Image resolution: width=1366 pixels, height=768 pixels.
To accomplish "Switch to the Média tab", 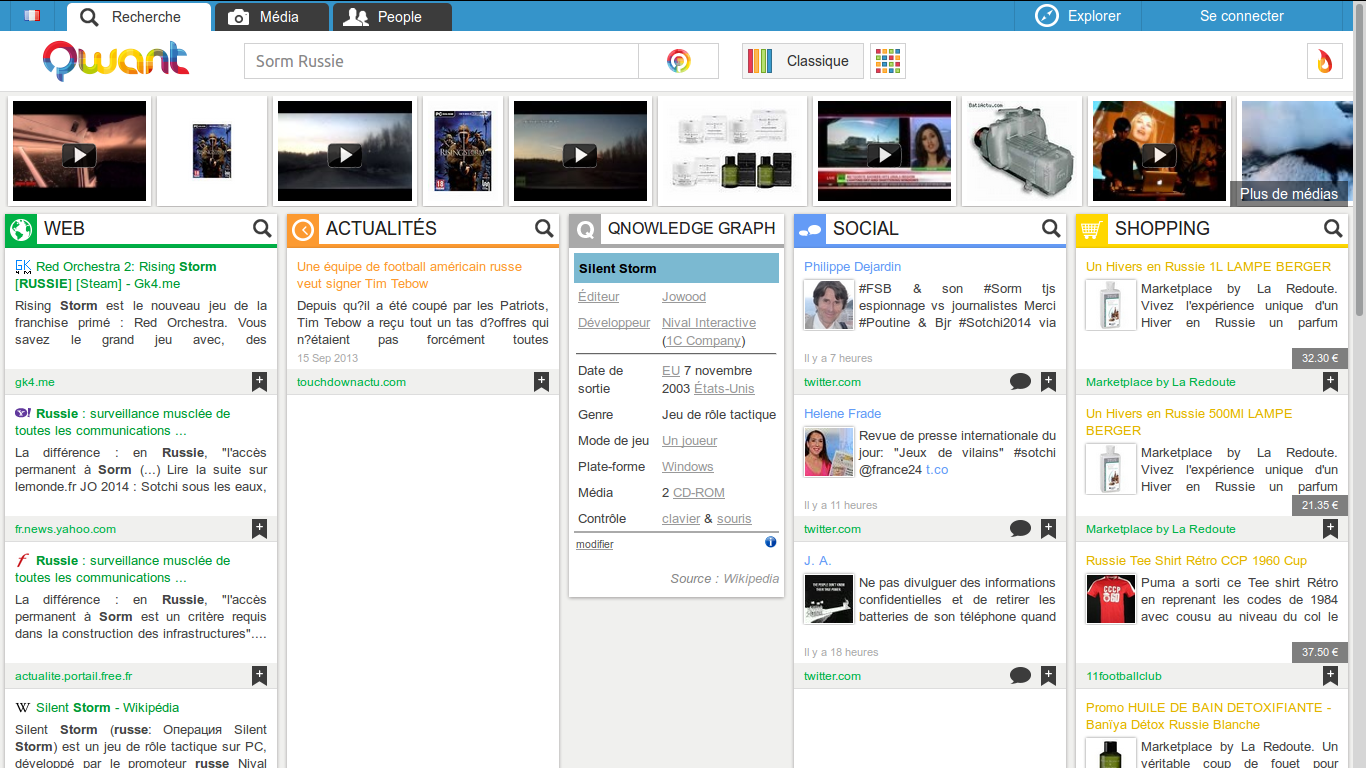I will tap(272, 17).
